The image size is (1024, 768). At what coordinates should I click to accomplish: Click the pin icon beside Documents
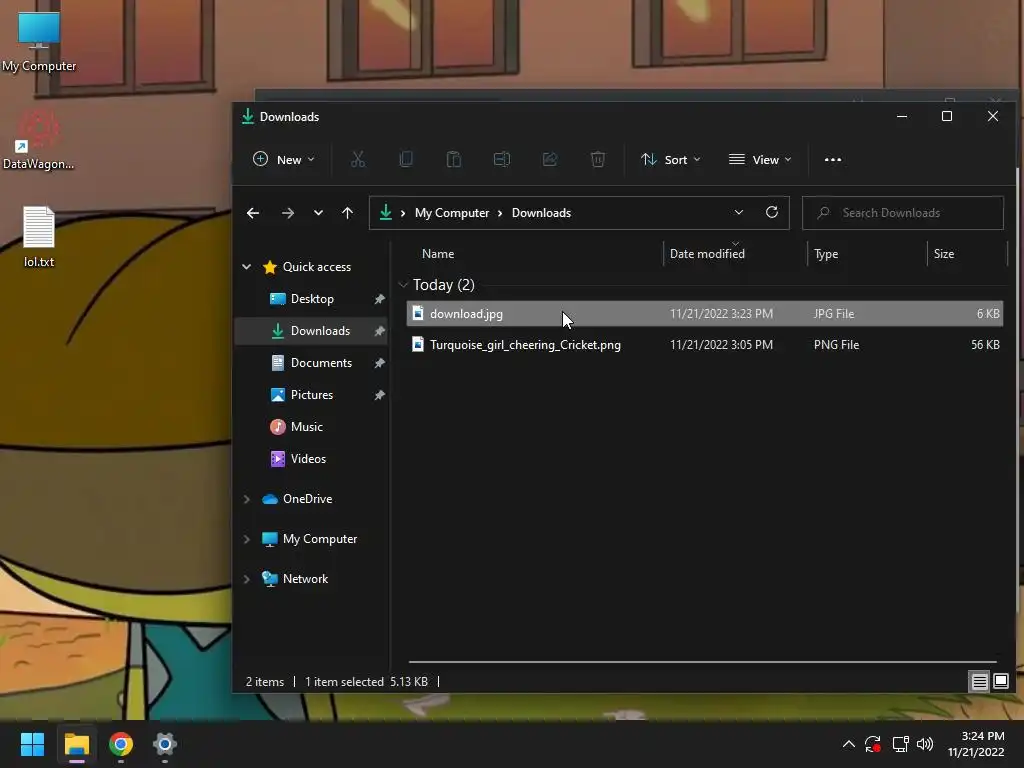(379, 363)
